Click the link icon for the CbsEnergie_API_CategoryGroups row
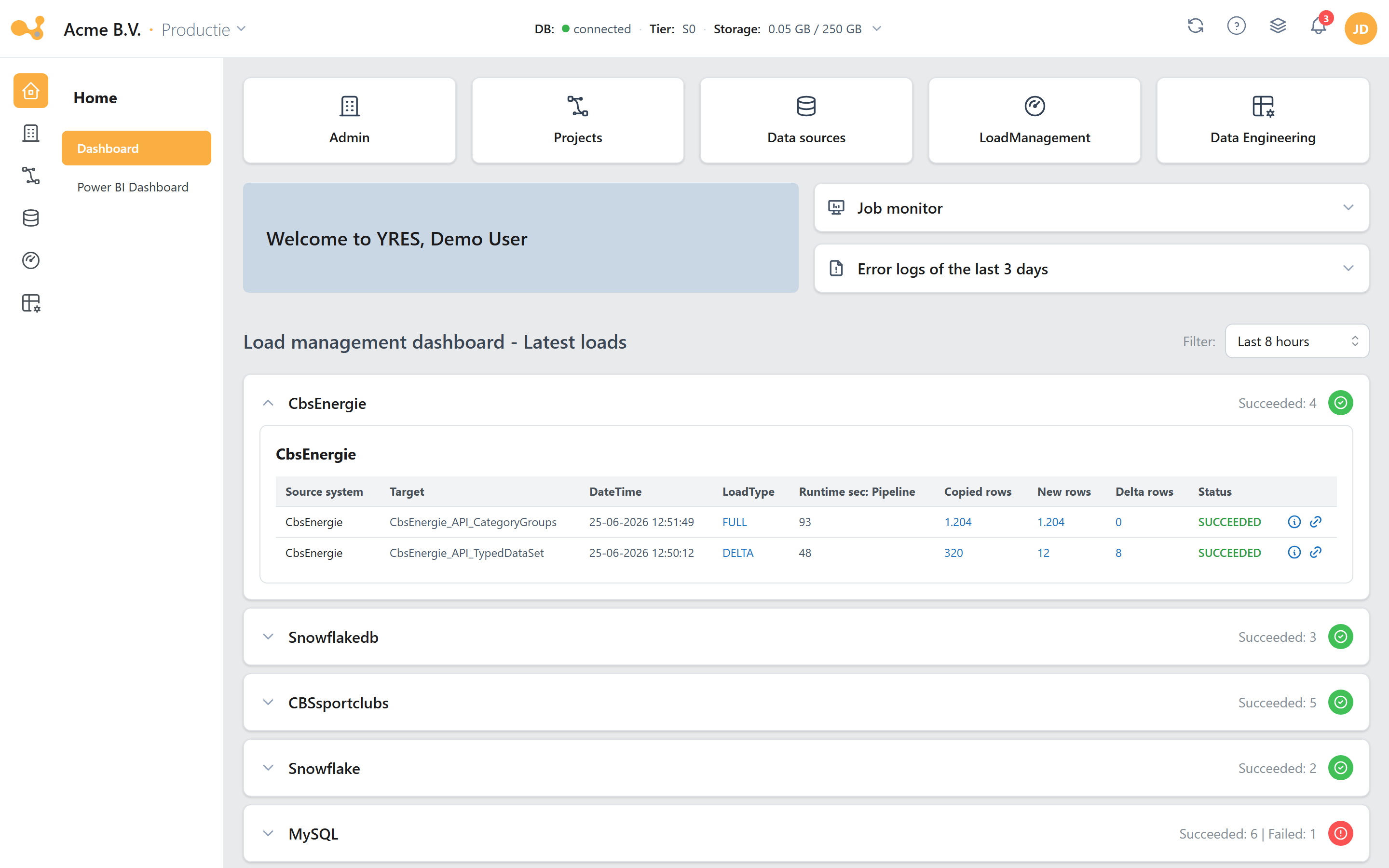This screenshot has height=868, width=1389. coord(1316,522)
